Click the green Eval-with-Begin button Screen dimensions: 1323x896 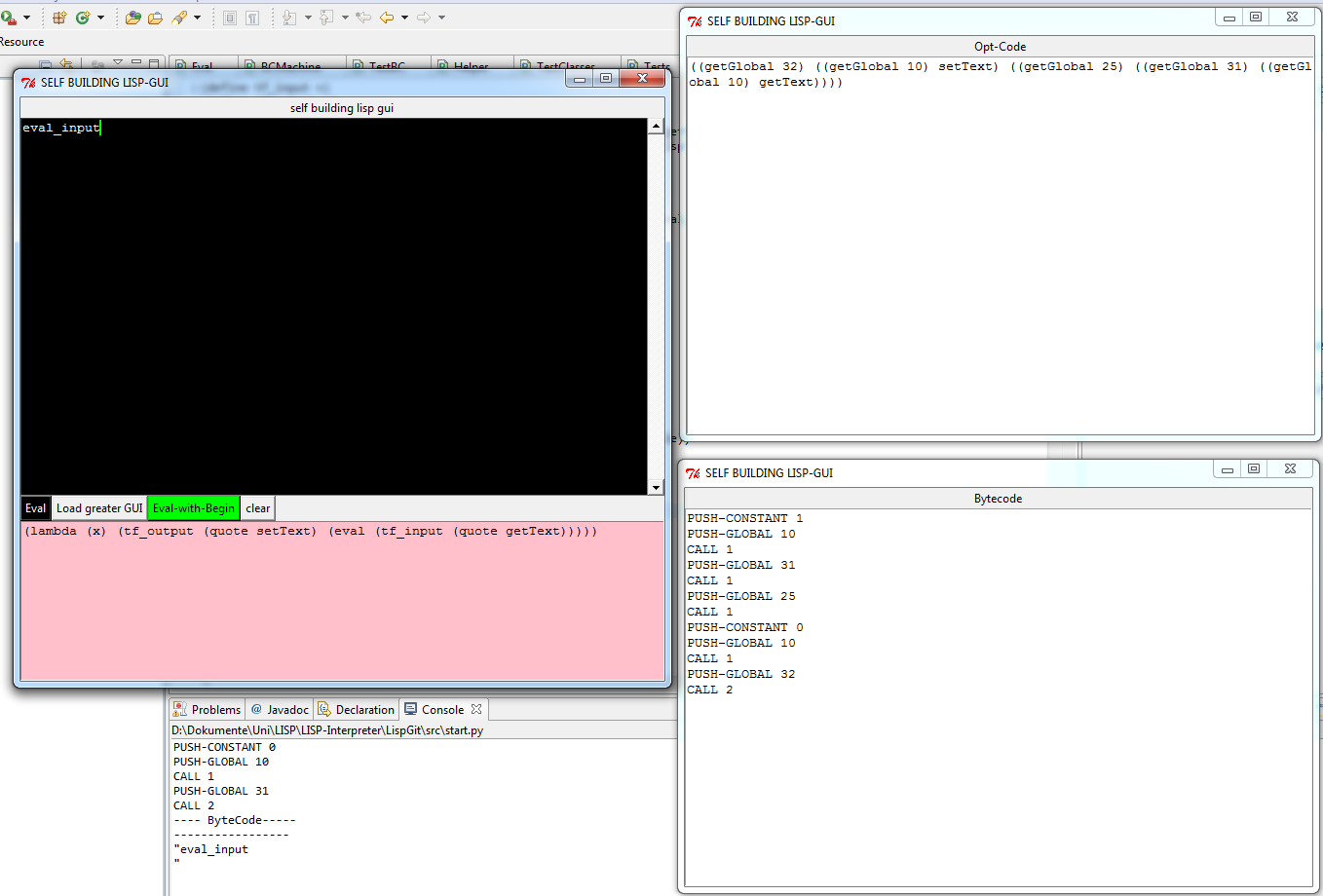click(x=193, y=508)
